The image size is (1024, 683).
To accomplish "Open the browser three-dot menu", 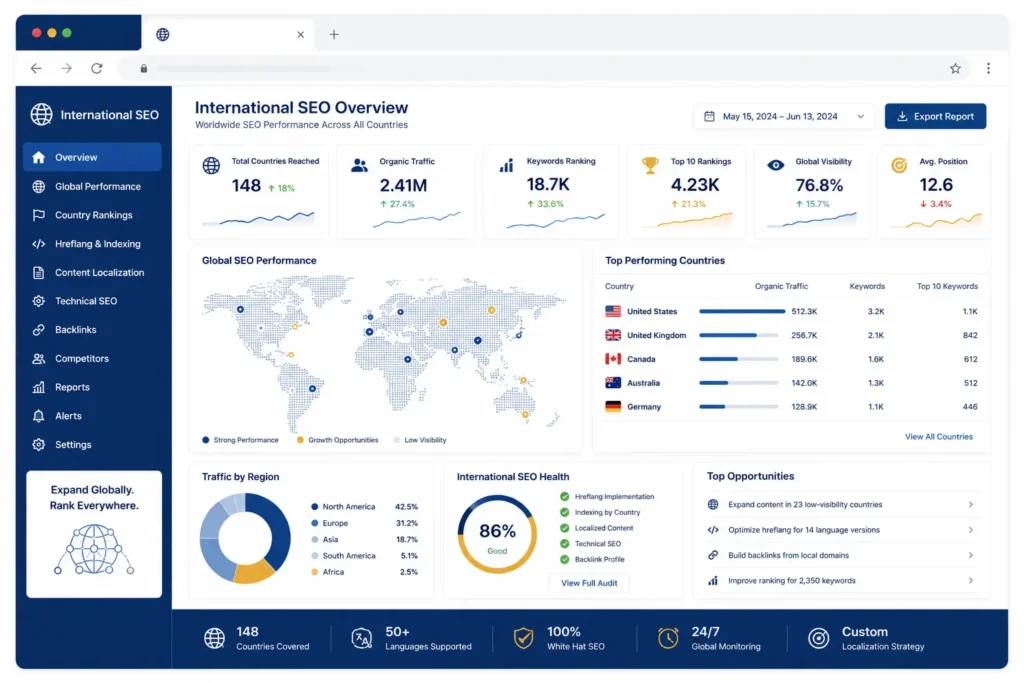I will coord(989,69).
